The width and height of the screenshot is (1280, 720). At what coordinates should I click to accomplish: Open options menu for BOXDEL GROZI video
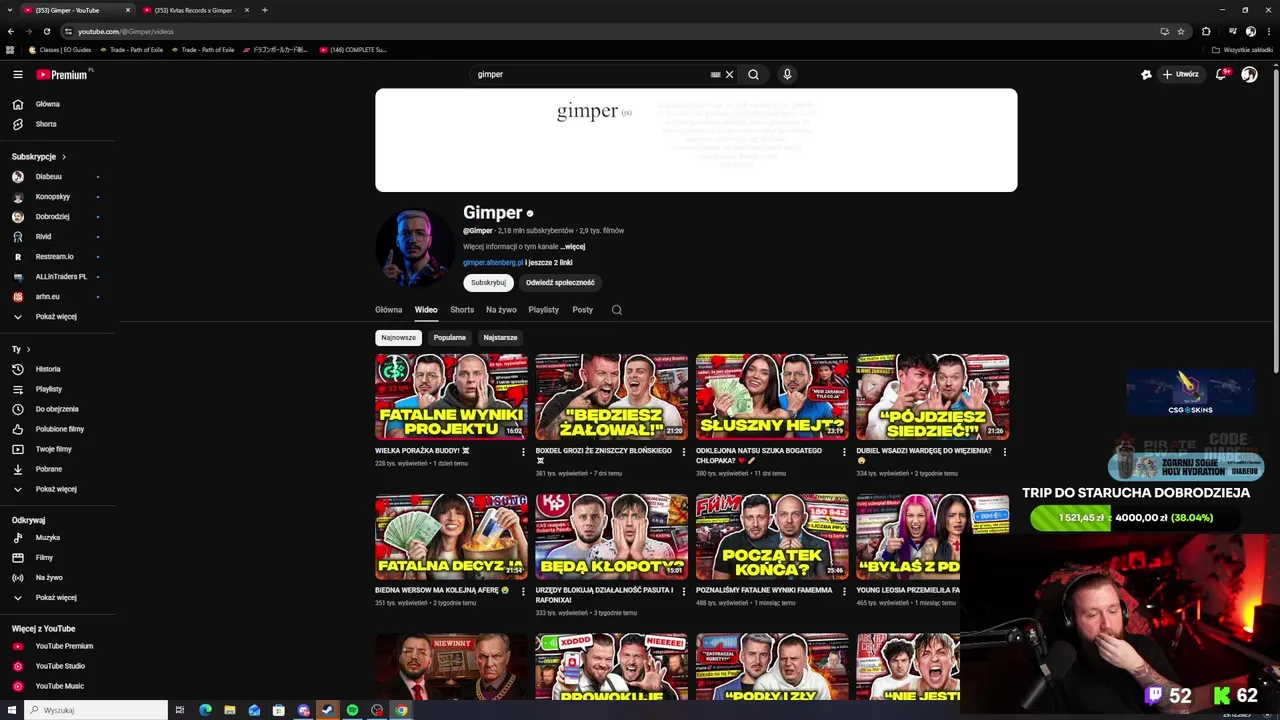(683, 451)
